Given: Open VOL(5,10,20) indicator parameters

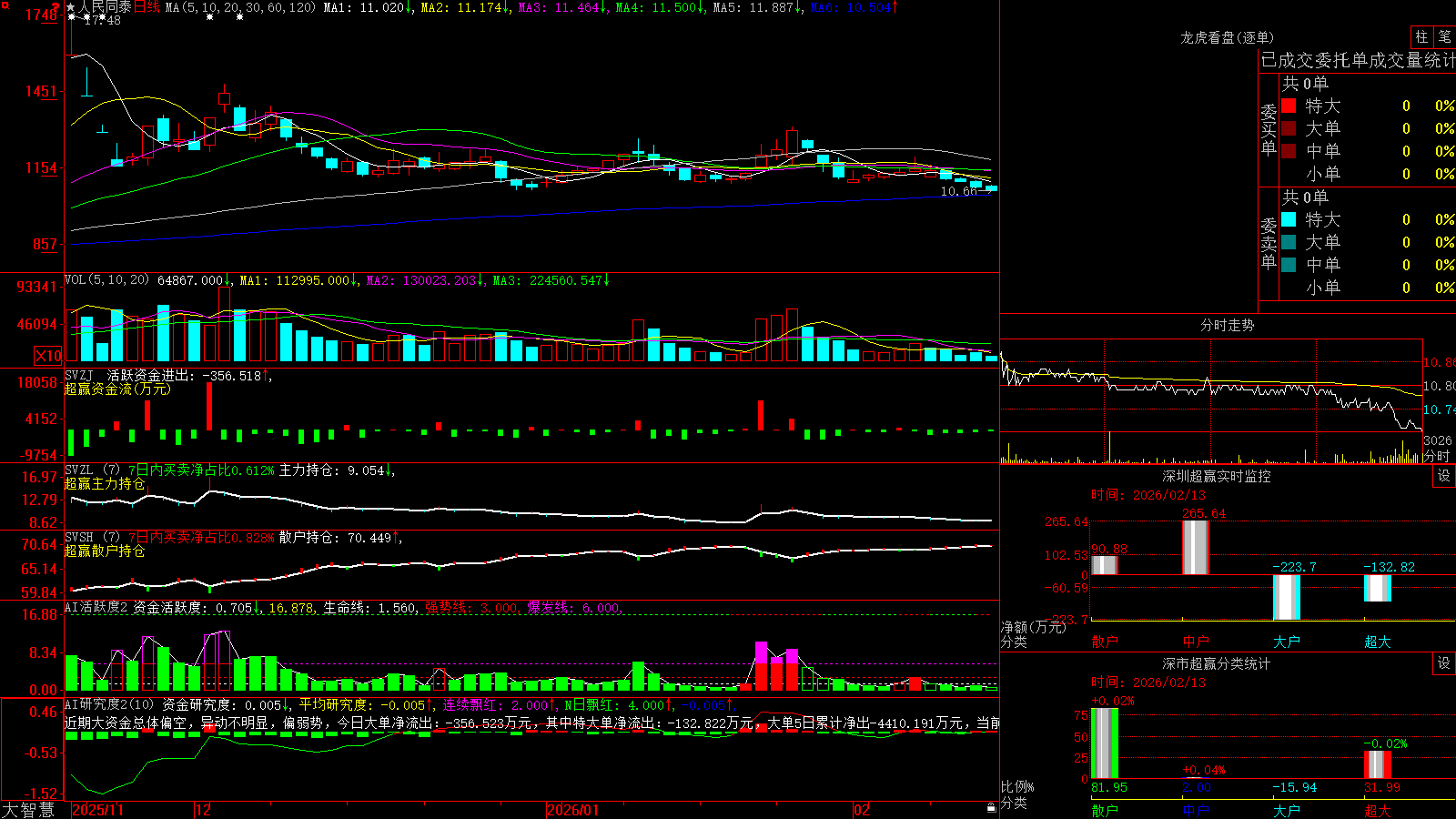Looking at the screenshot, I should pos(106,280).
